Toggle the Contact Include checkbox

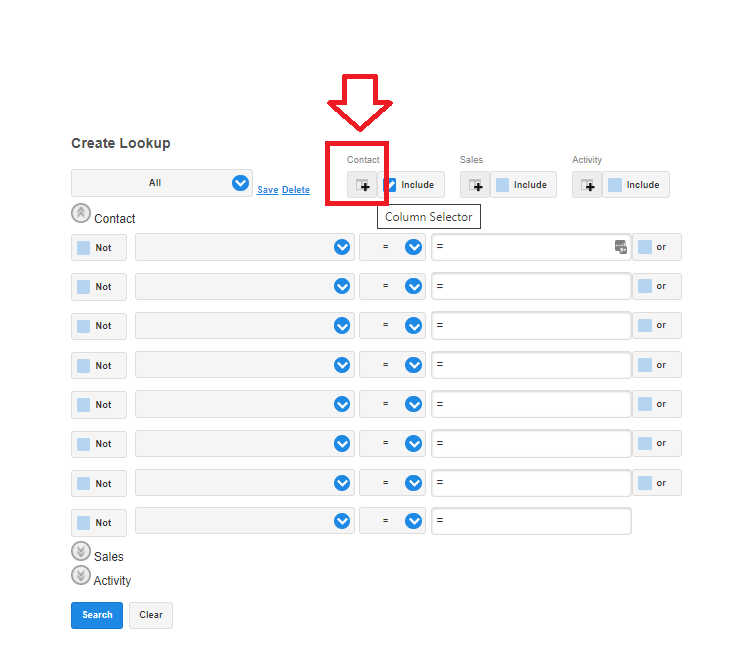[391, 185]
